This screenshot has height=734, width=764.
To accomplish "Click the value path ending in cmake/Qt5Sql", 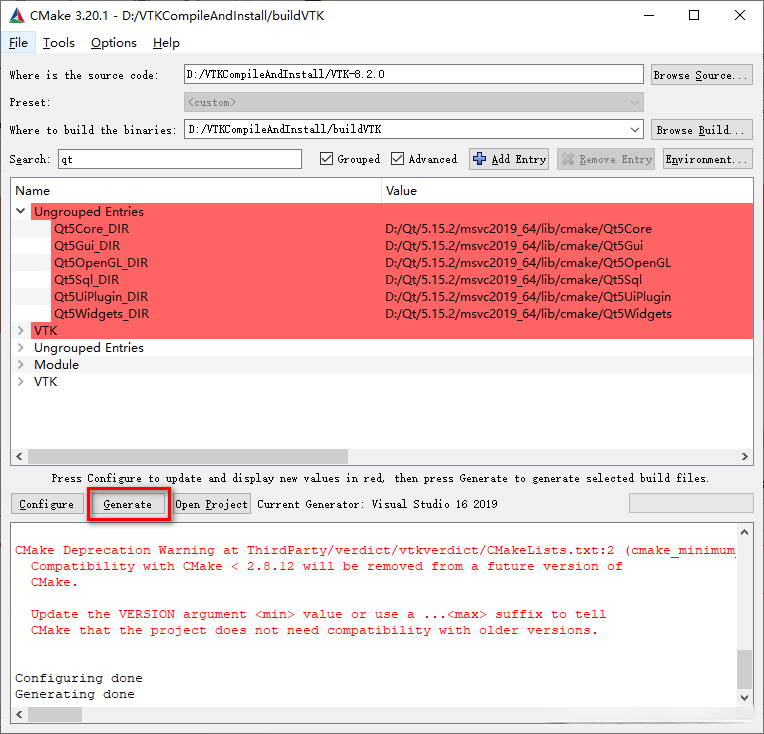I will click(514, 280).
